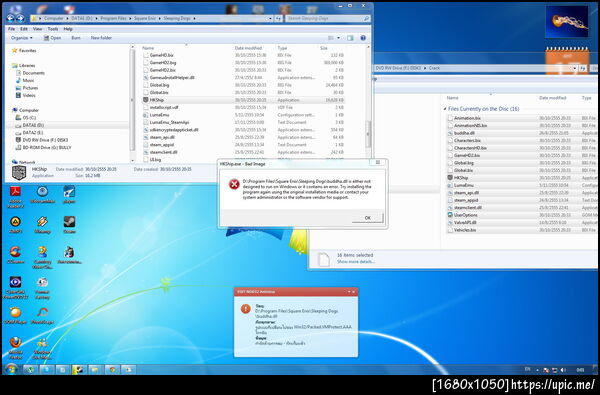Screen dimensions: 600x395
Task: Click the volume icon in system tray
Action: (x=563, y=370)
